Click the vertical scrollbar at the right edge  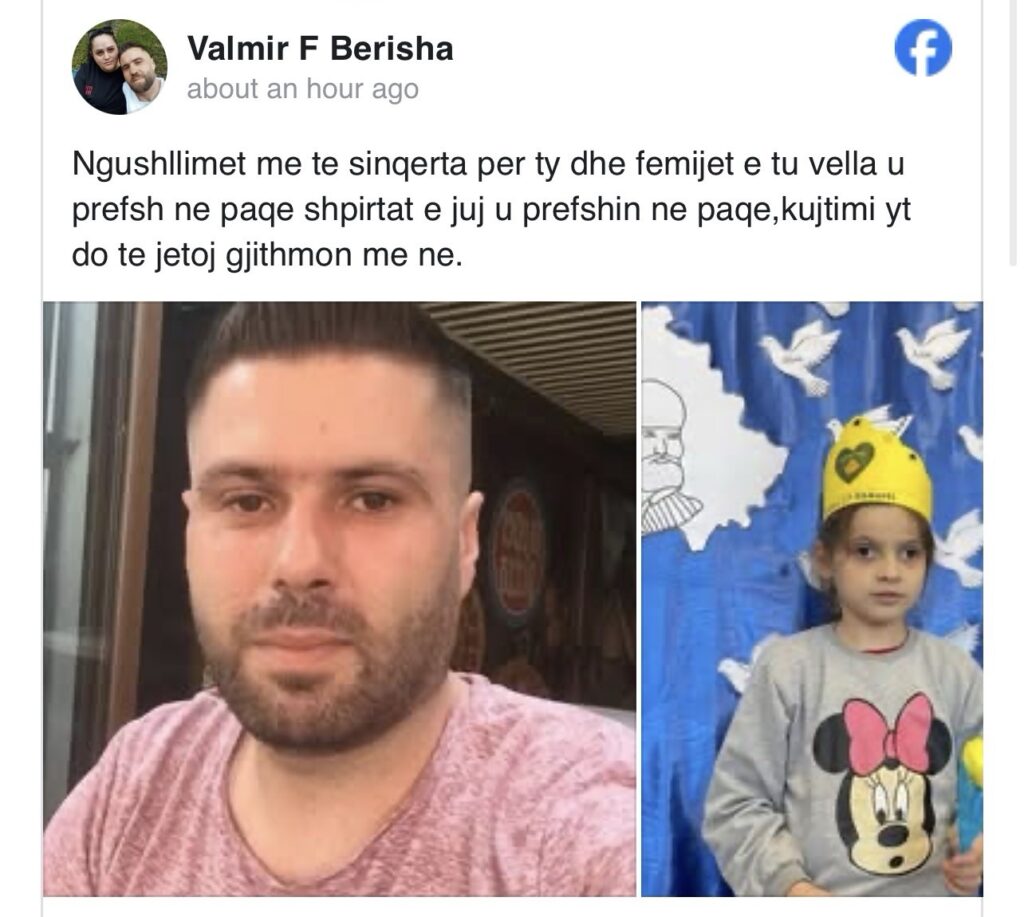point(1013,131)
